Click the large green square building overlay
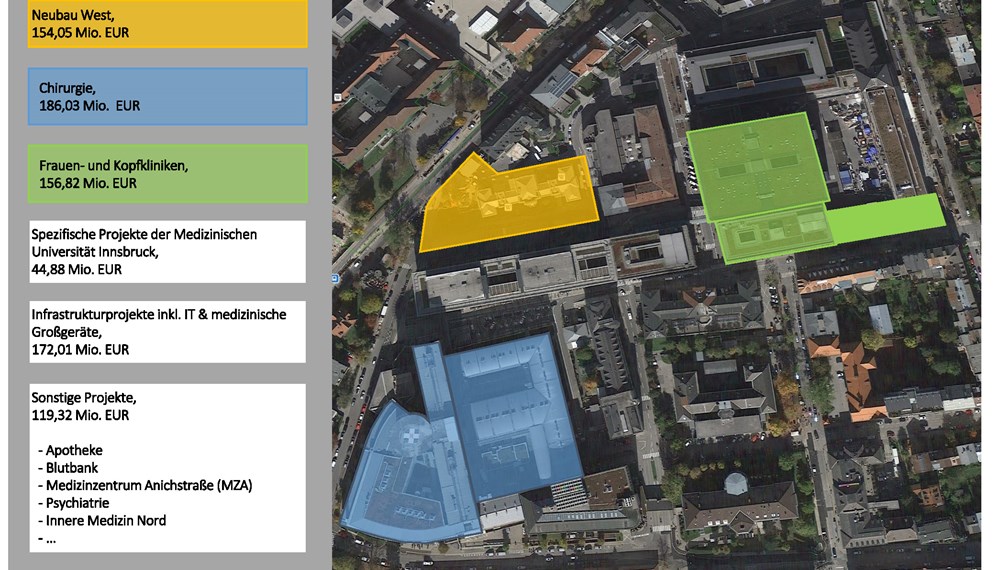The height and width of the screenshot is (570, 1000). 757,166
